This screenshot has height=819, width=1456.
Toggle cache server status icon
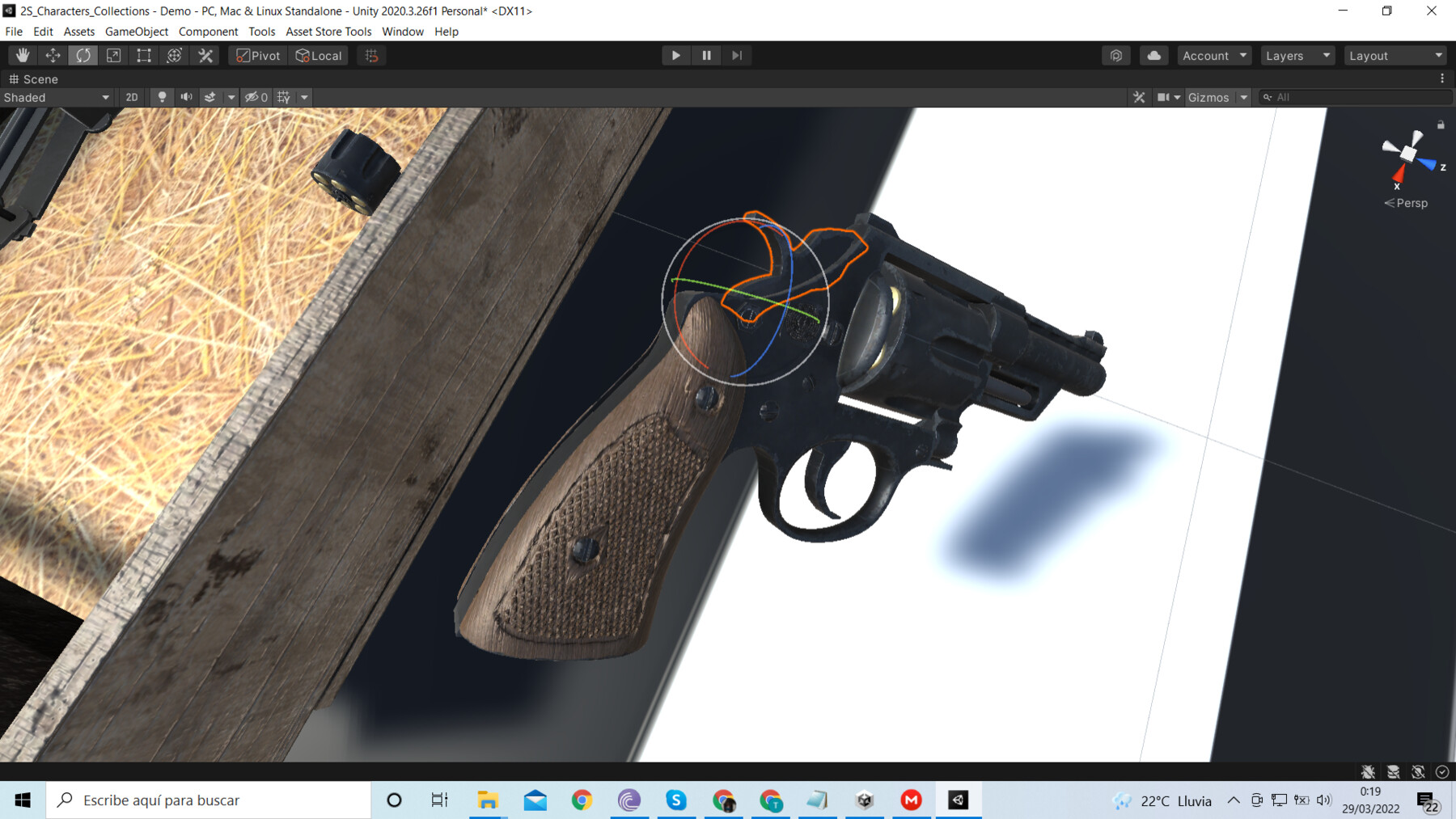(x=1393, y=772)
